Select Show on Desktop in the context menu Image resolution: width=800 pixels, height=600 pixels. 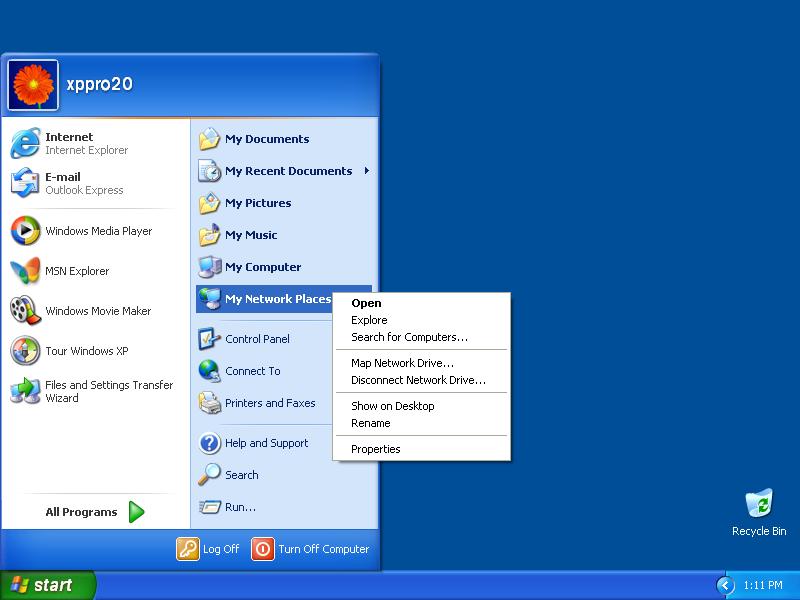tap(393, 406)
